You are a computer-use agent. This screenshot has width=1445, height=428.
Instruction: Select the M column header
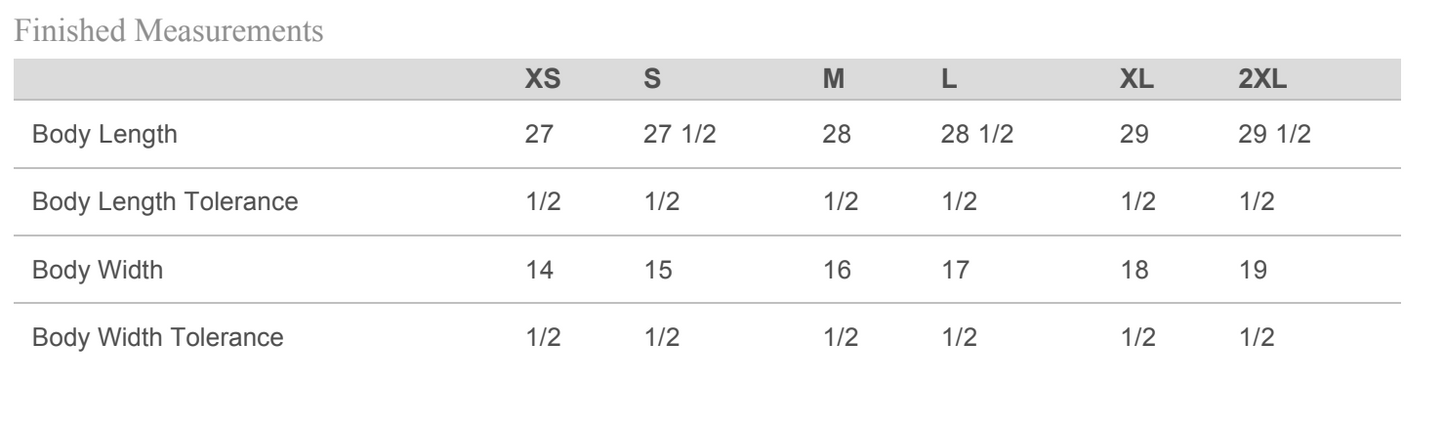pyautogui.click(x=833, y=80)
